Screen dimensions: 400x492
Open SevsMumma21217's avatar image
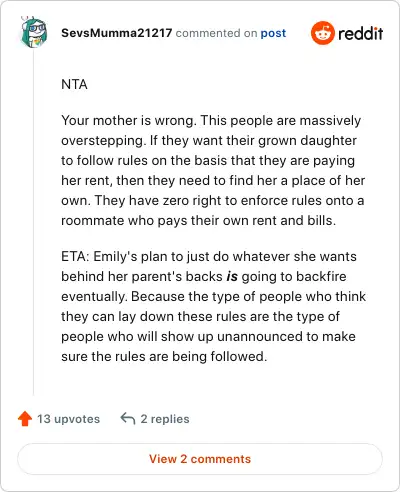34,32
